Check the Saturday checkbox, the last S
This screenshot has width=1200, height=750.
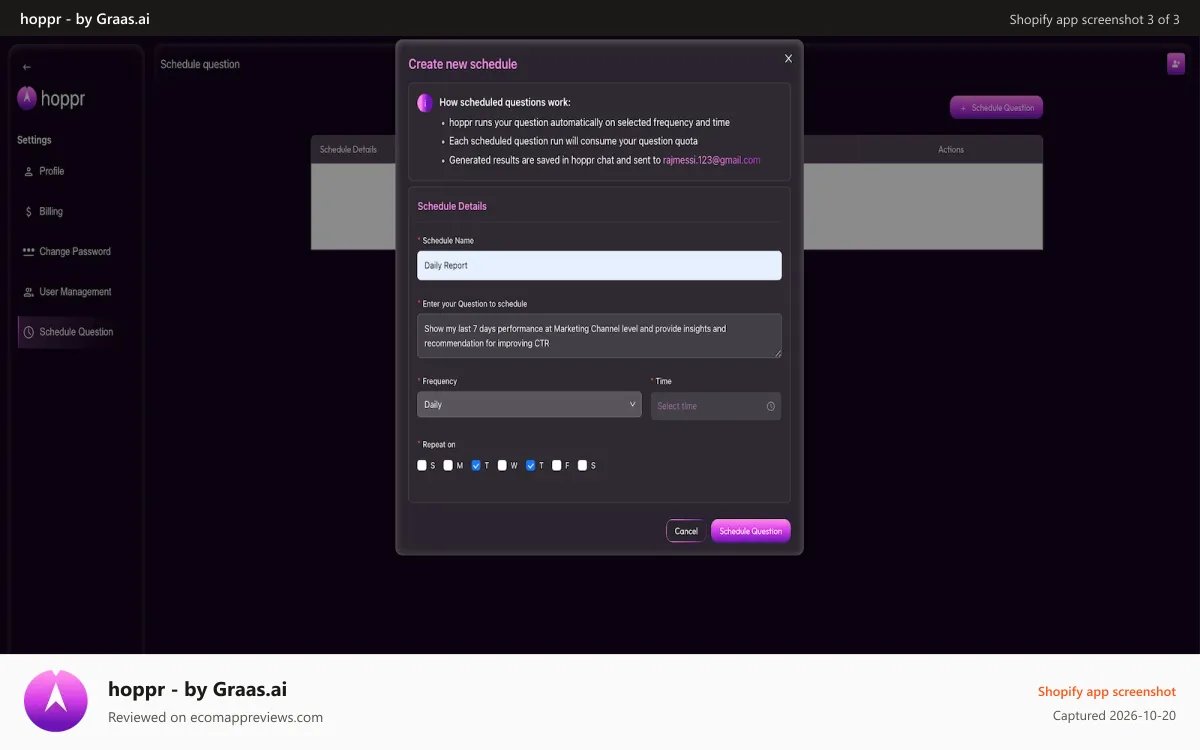pyautogui.click(x=582, y=465)
